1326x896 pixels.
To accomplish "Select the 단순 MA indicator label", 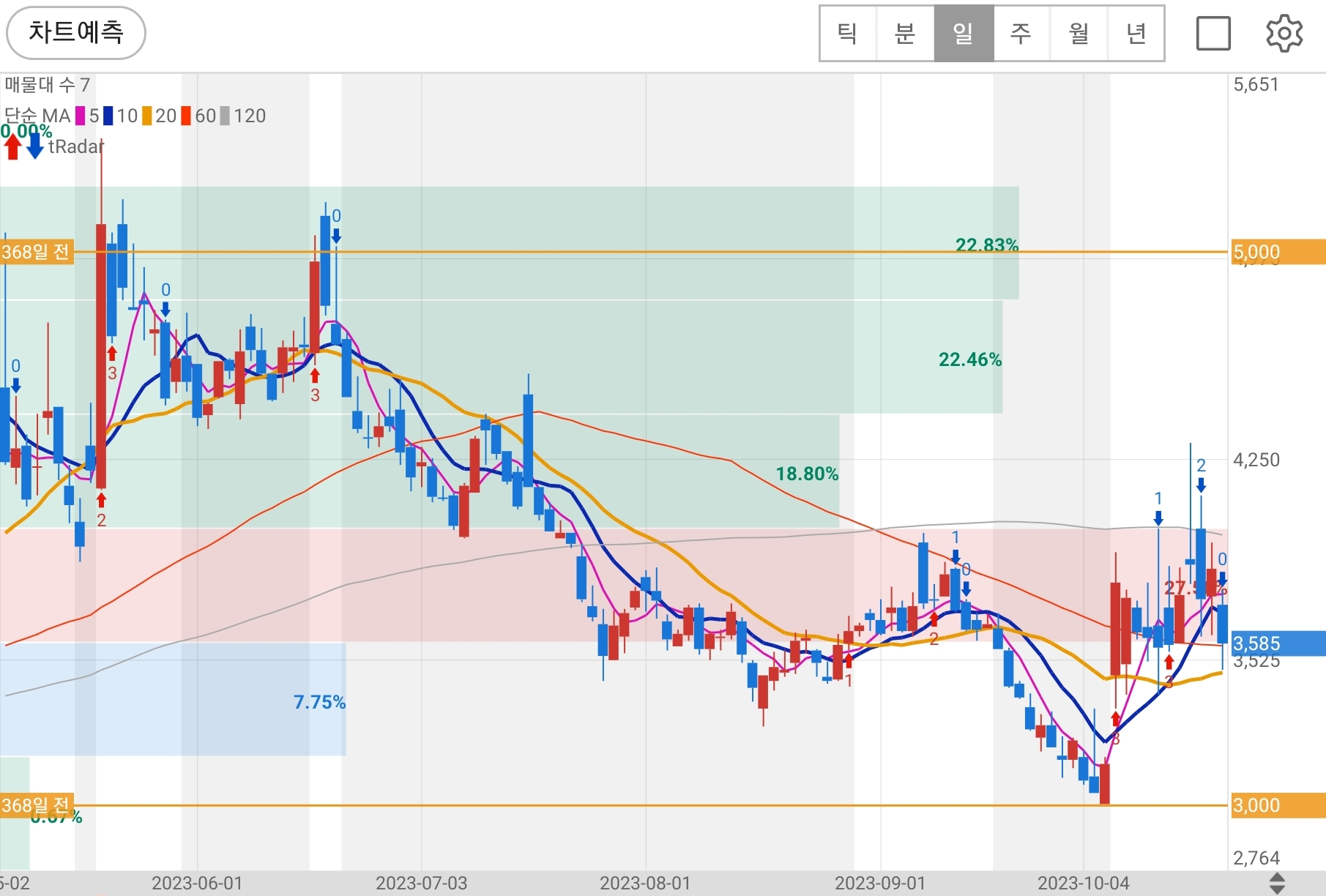I will click(37, 116).
